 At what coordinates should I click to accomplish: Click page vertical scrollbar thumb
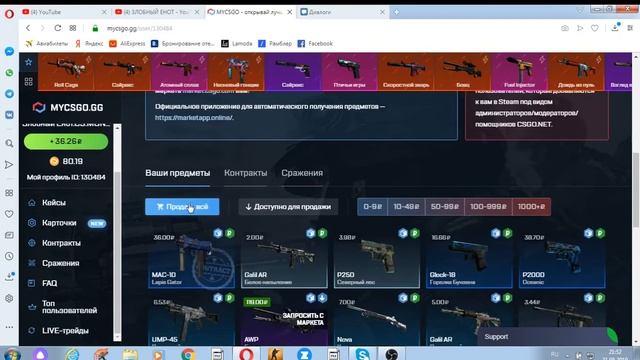(x=636, y=190)
